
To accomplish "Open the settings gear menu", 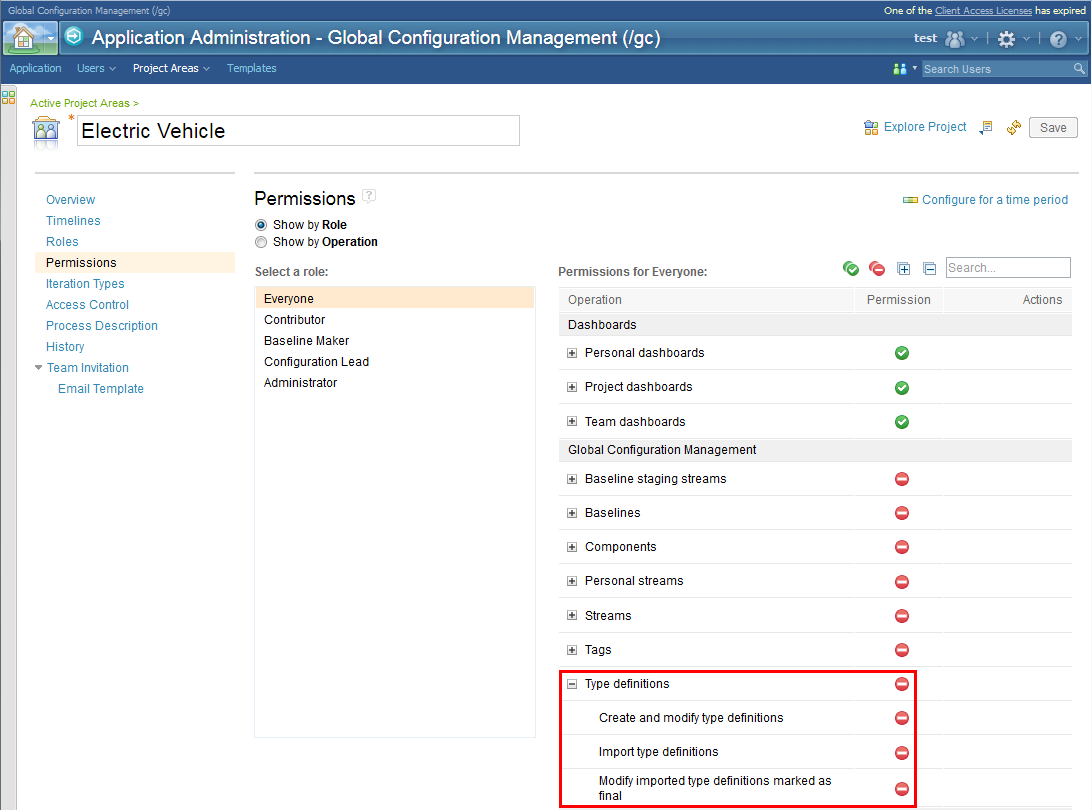I will coord(1006,39).
